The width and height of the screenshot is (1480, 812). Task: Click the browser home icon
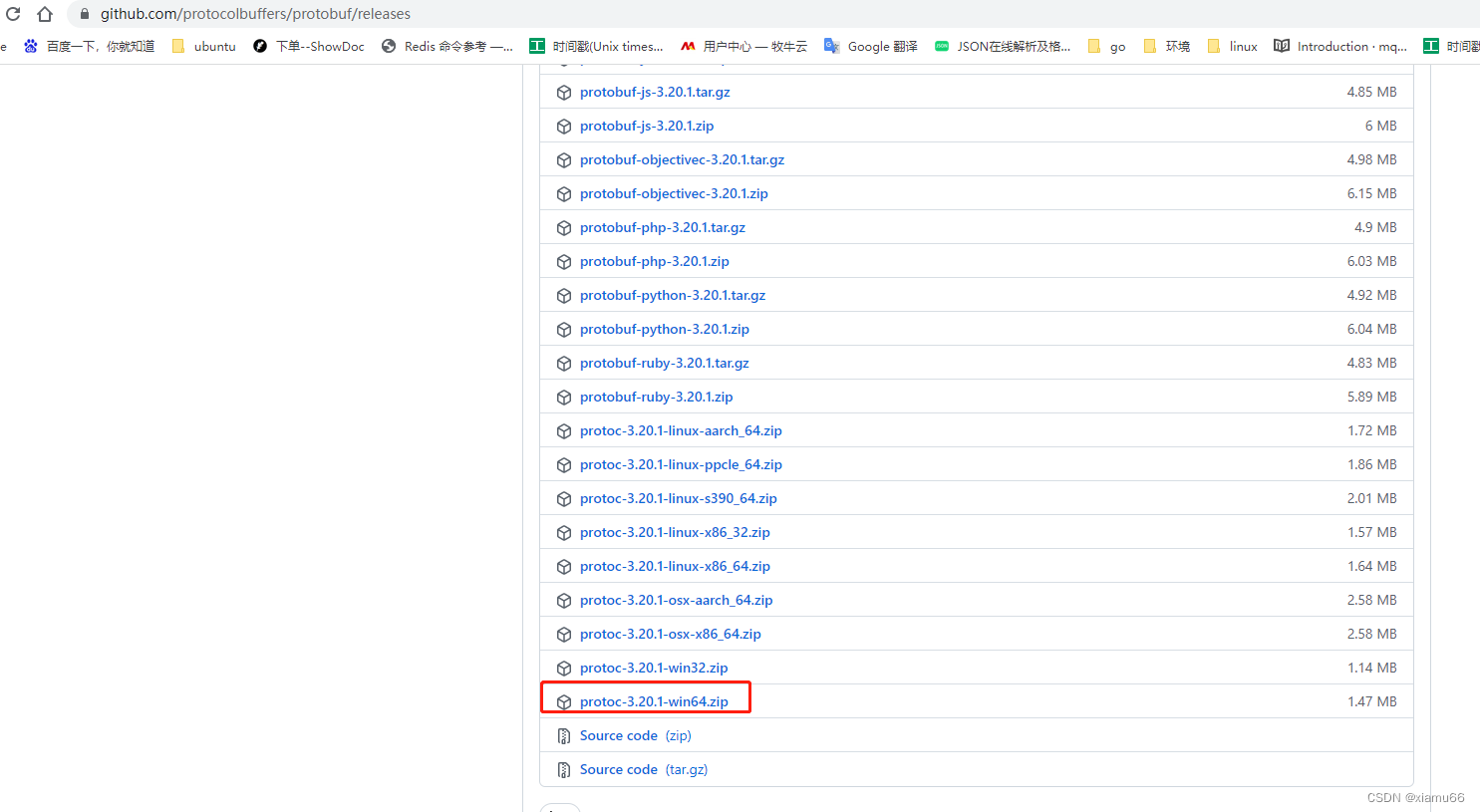point(44,14)
